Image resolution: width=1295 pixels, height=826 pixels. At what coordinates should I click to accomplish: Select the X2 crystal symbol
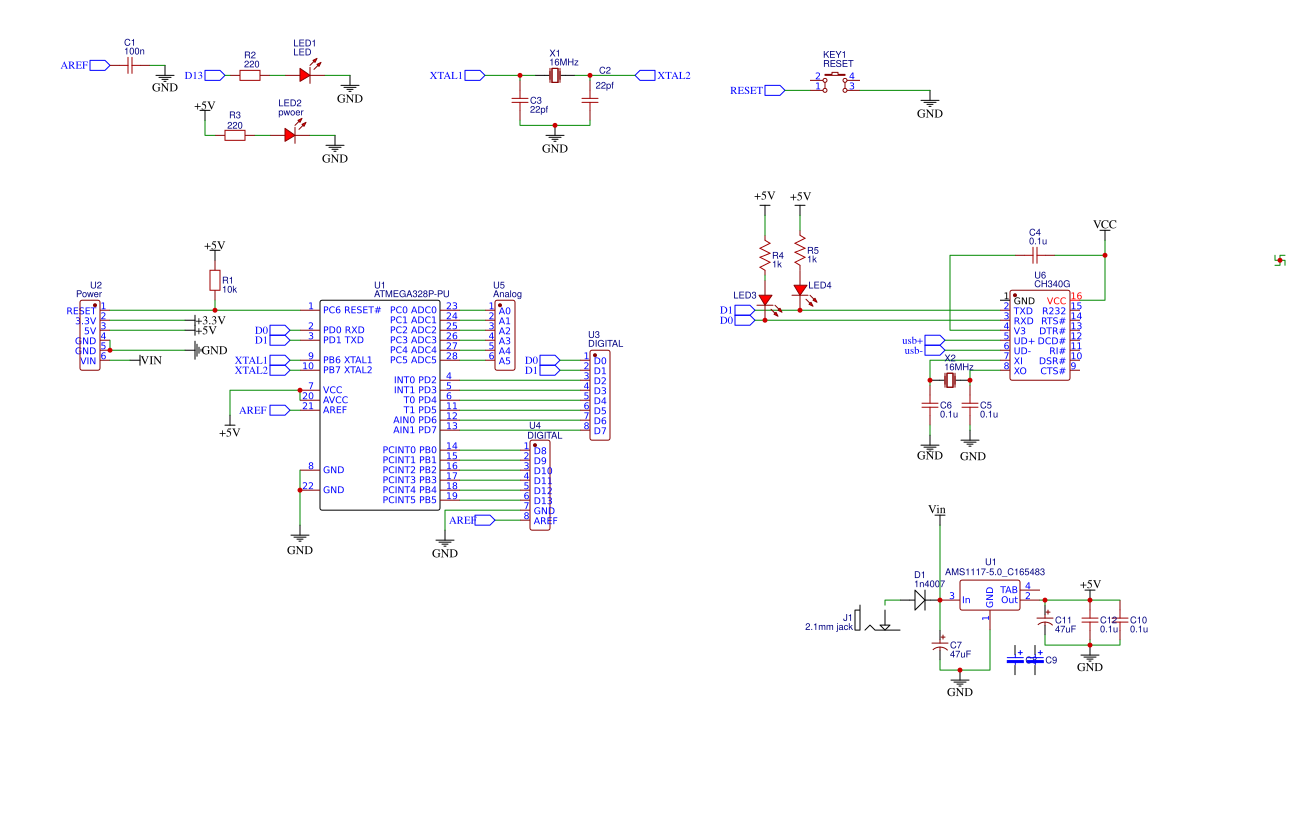(x=951, y=381)
